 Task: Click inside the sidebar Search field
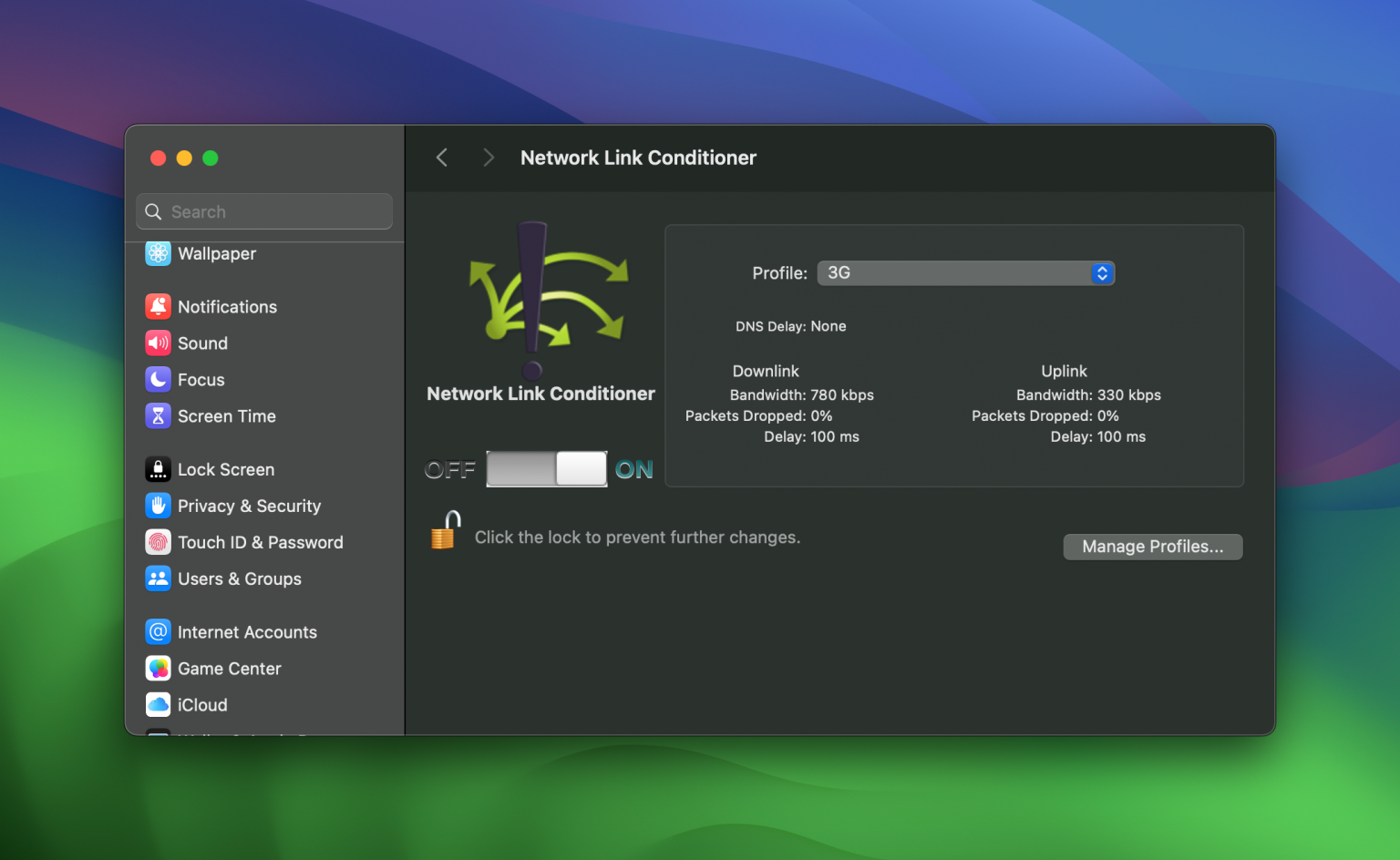point(263,211)
